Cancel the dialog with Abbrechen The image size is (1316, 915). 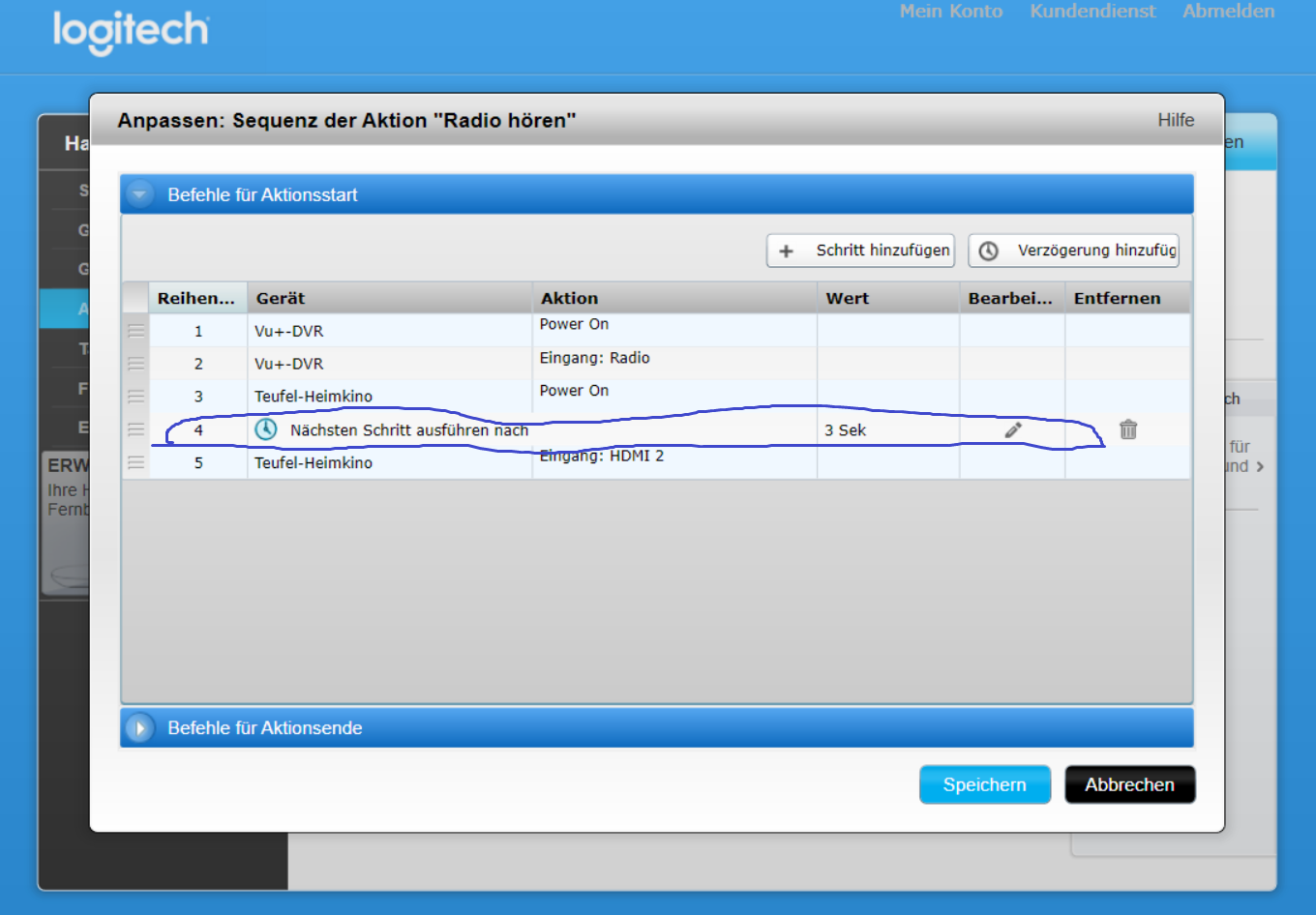[x=1129, y=784]
